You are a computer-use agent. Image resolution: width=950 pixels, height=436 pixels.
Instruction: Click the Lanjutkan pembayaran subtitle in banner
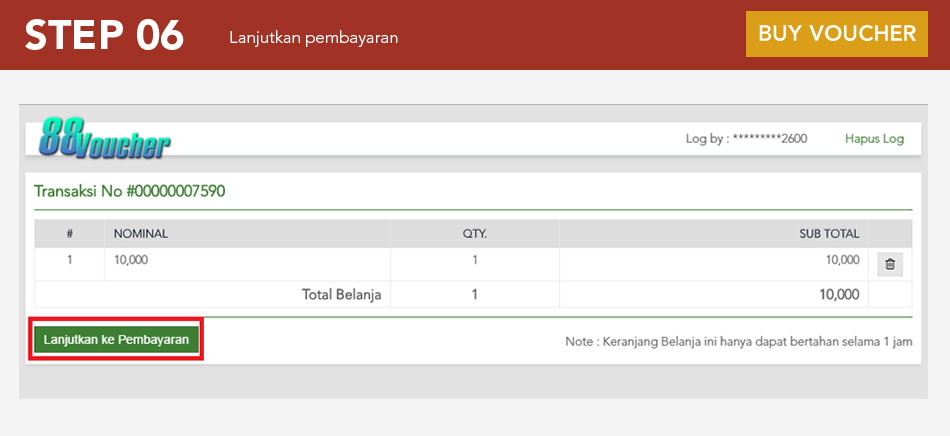313,38
